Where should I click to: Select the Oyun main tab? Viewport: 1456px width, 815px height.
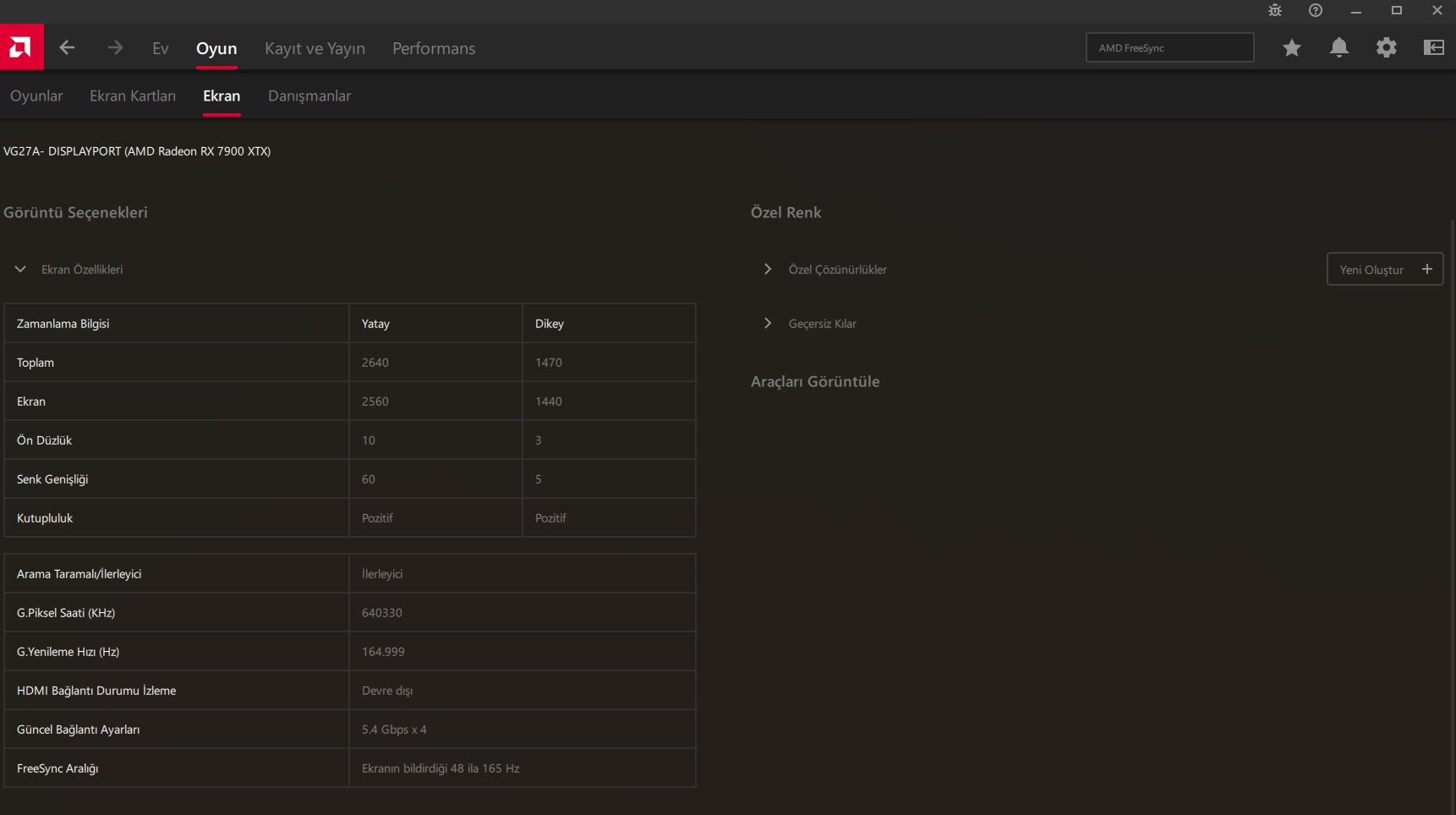coord(216,48)
